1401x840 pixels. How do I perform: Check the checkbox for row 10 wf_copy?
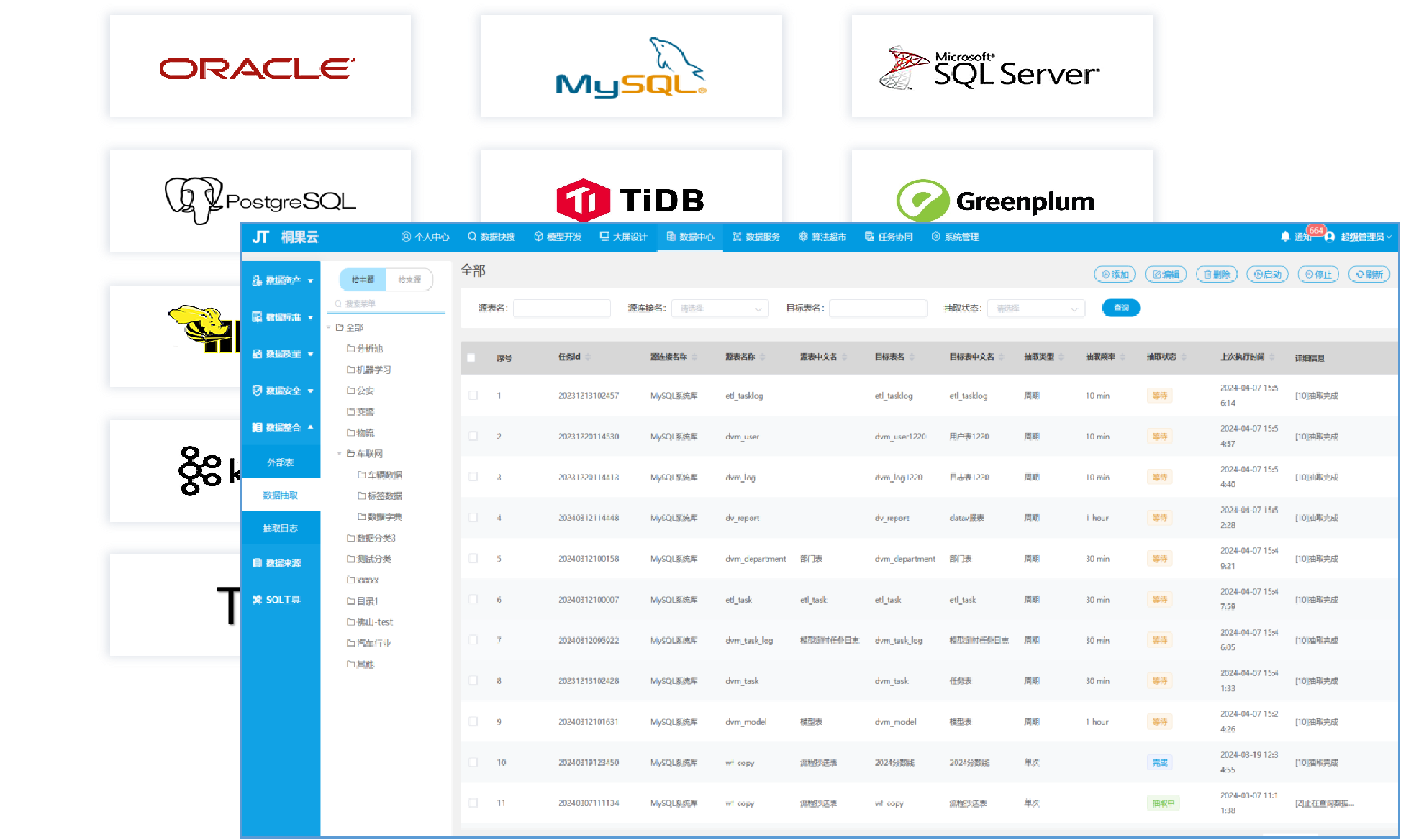pos(473,762)
